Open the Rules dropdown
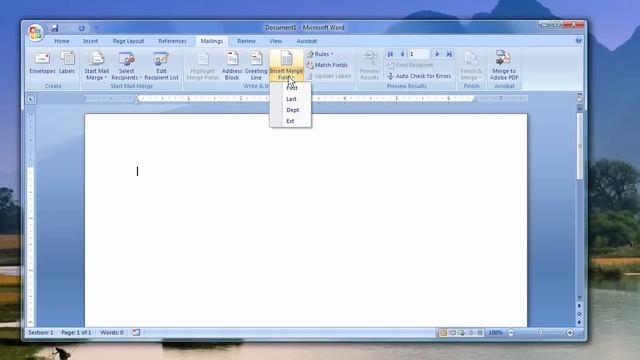The image size is (640, 360). pos(320,54)
